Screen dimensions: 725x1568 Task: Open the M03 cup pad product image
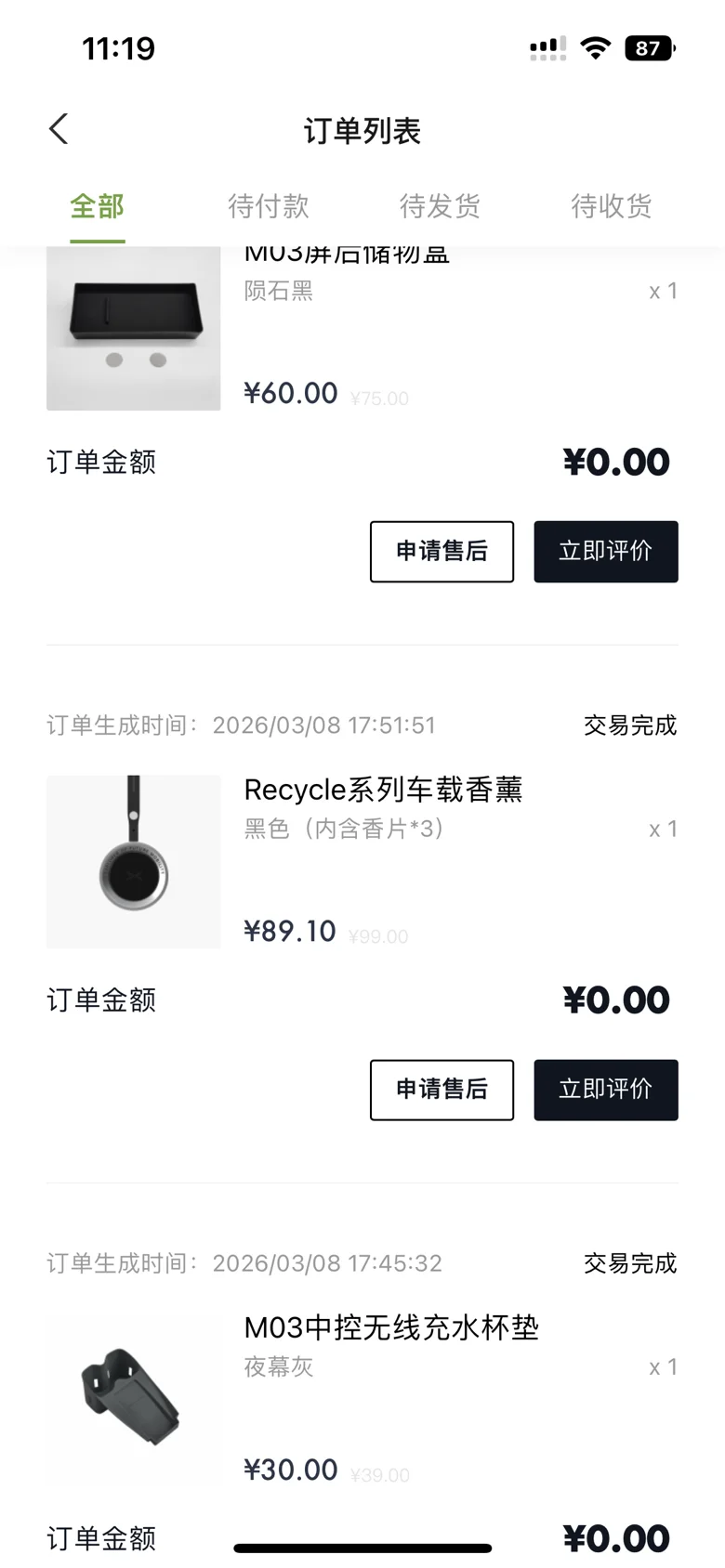click(133, 1399)
